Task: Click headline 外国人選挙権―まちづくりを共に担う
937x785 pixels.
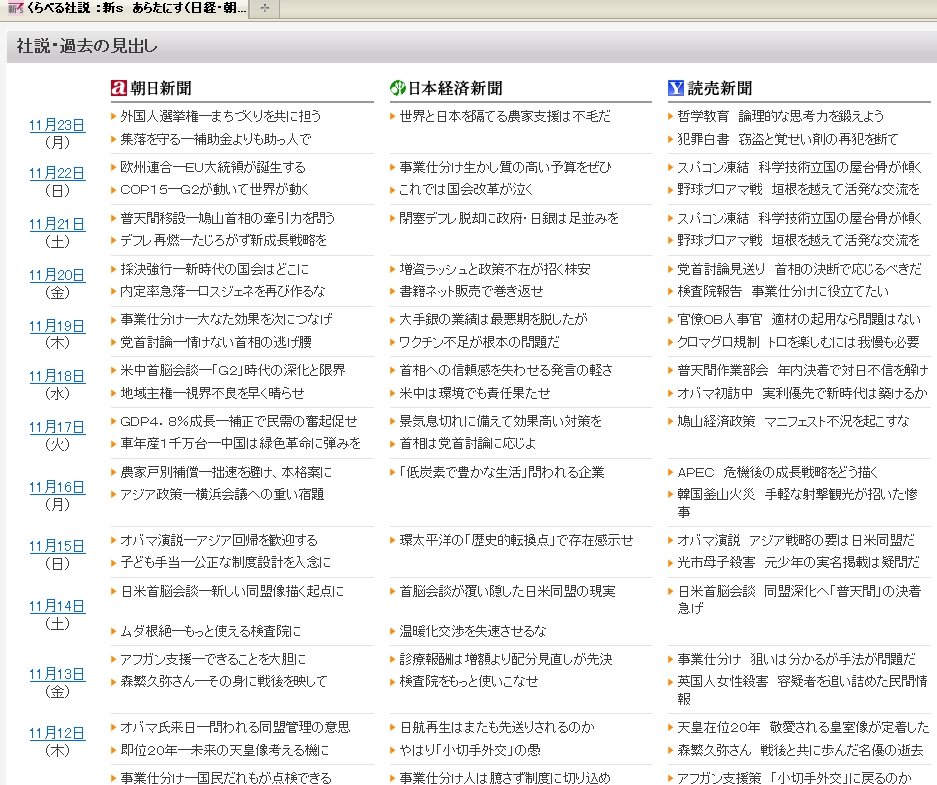Action: click(x=221, y=116)
